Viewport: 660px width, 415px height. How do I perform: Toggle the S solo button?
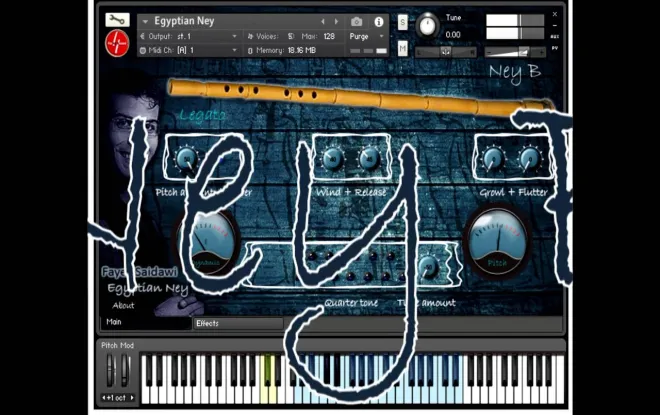pos(403,22)
